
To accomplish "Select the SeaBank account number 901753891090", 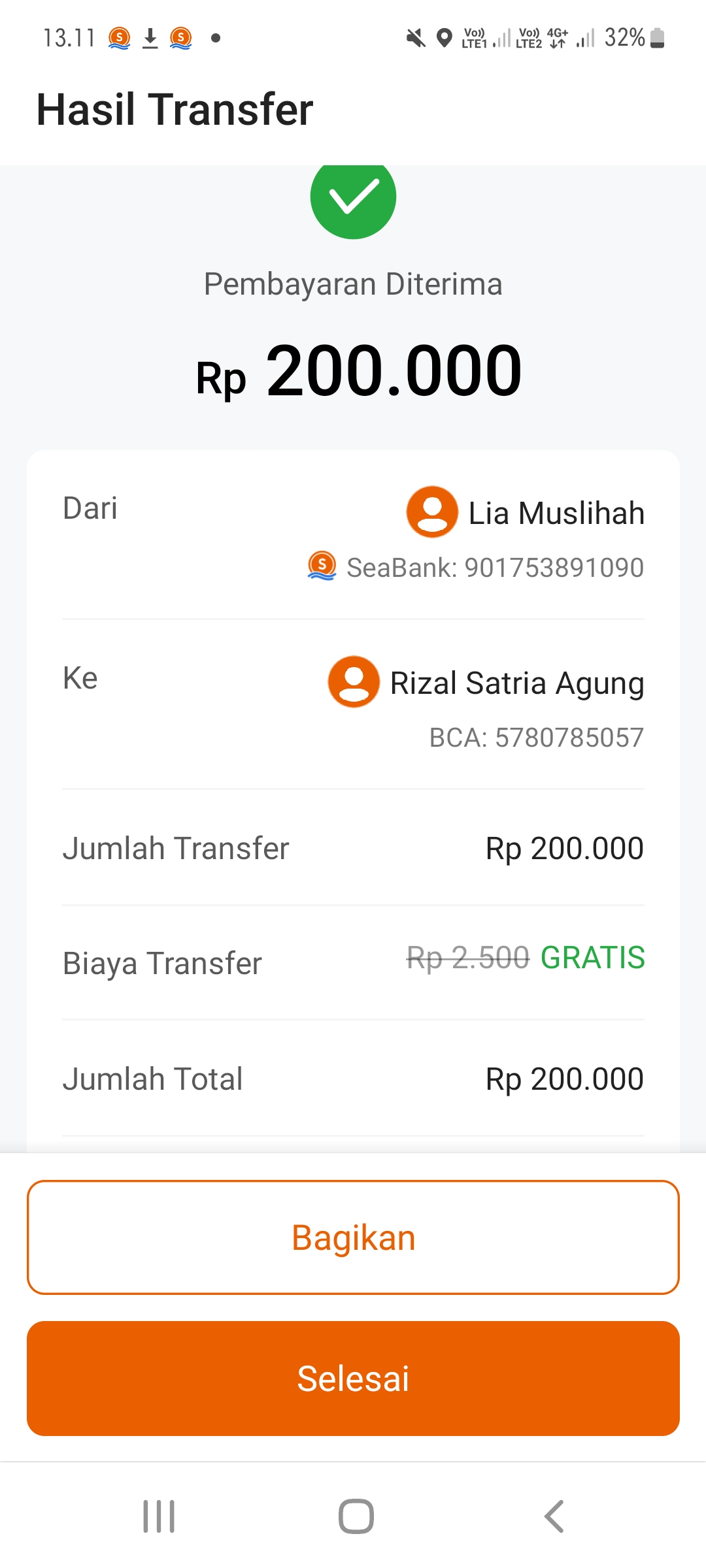I will pyautogui.click(x=554, y=568).
